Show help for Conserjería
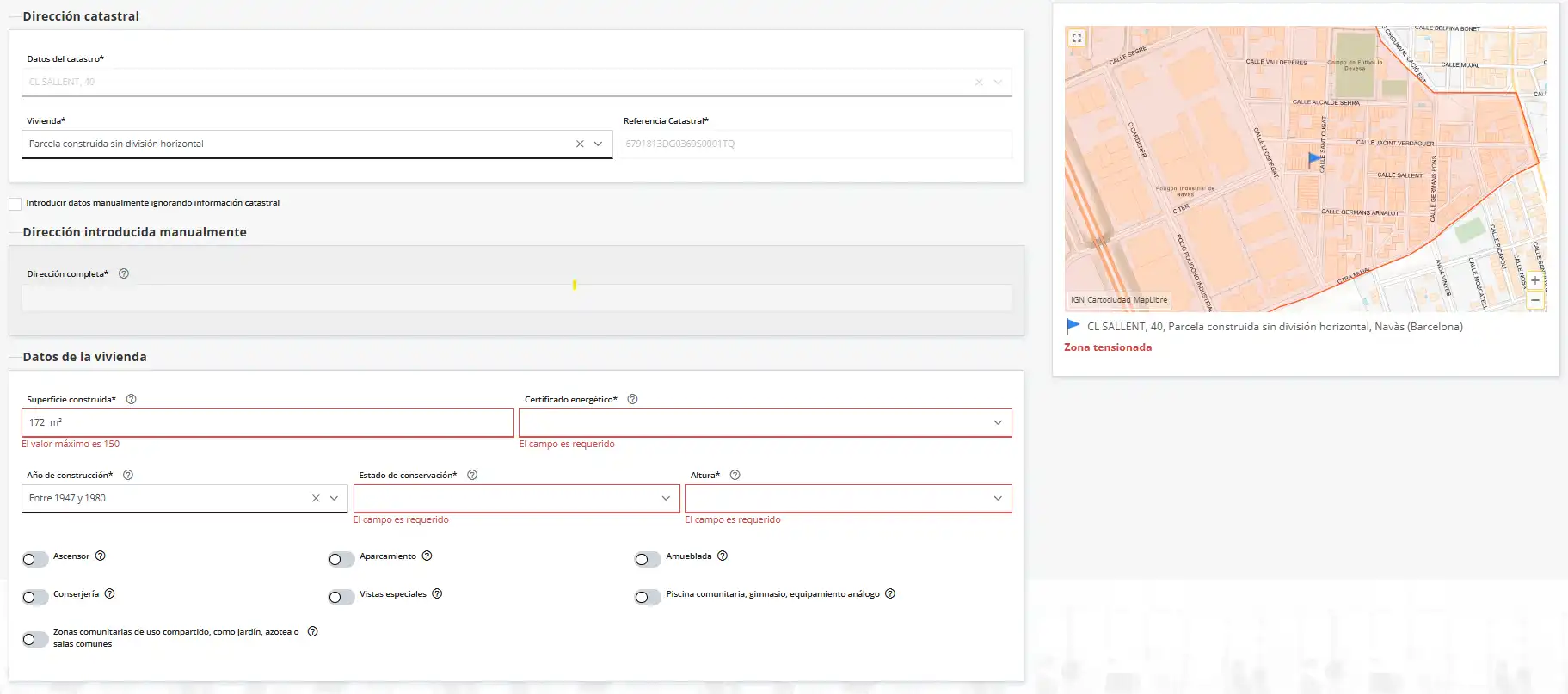This screenshot has height=694, width=1568. [x=110, y=594]
